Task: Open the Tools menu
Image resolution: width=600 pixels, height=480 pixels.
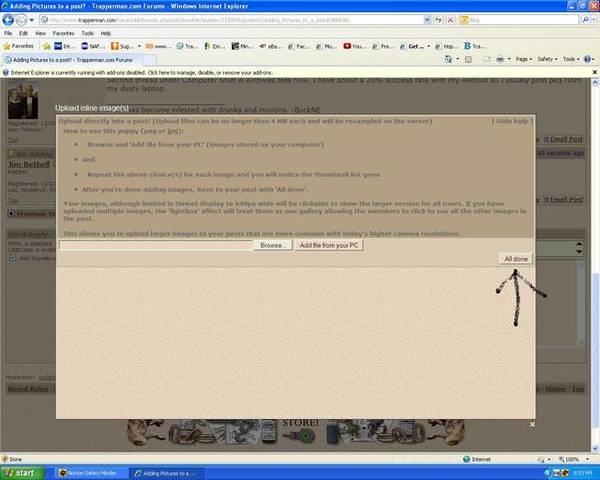Action: [88, 33]
